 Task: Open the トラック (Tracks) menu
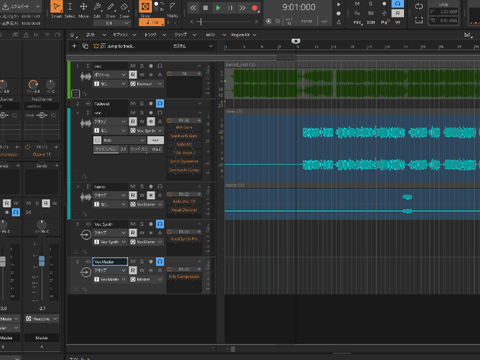tap(155, 35)
